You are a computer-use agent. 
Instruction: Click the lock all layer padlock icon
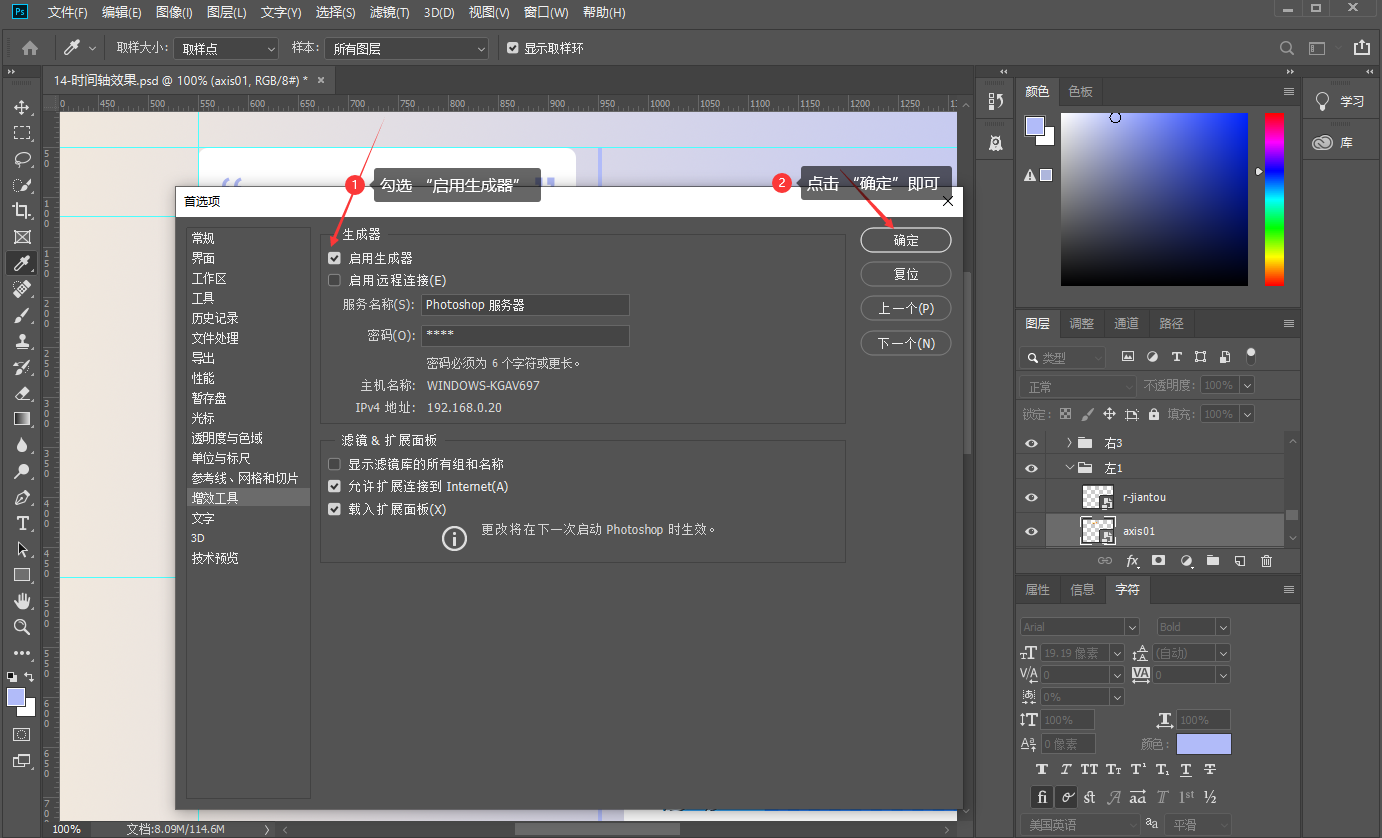1154,414
